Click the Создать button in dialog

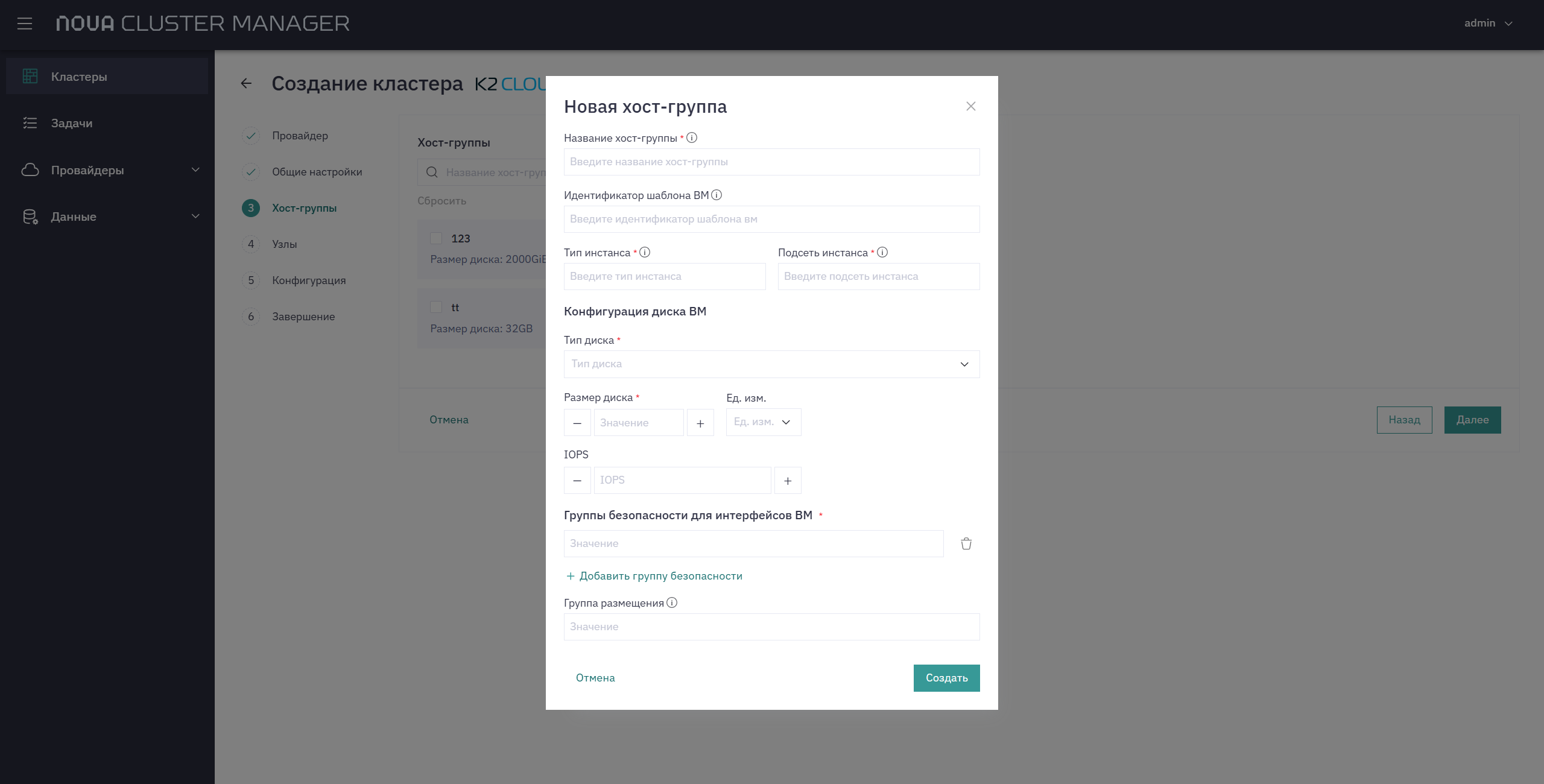pyautogui.click(x=946, y=678)
